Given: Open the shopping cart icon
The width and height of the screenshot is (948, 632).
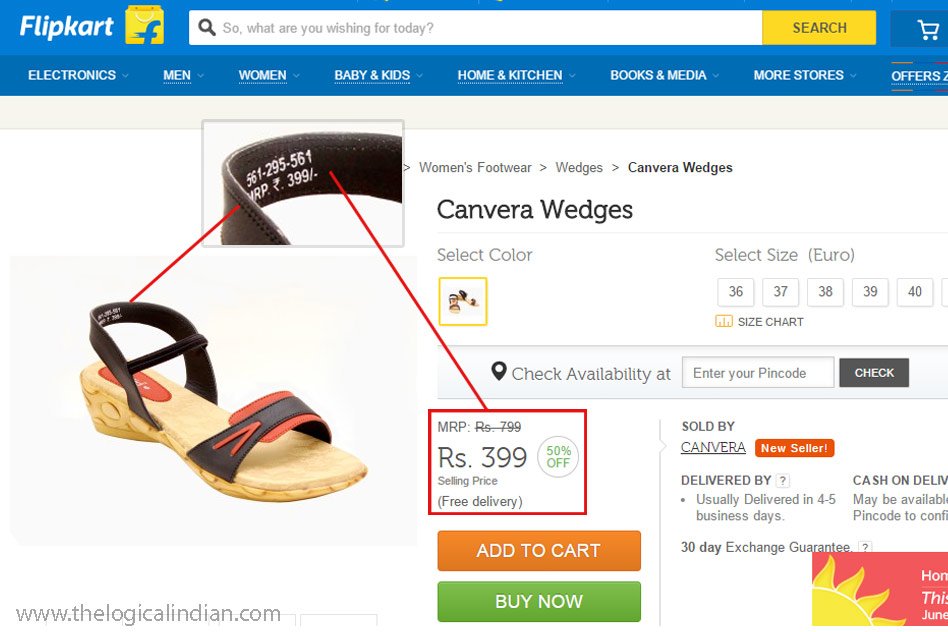Looking at the screenshot, I should click(x=928, y=29).
